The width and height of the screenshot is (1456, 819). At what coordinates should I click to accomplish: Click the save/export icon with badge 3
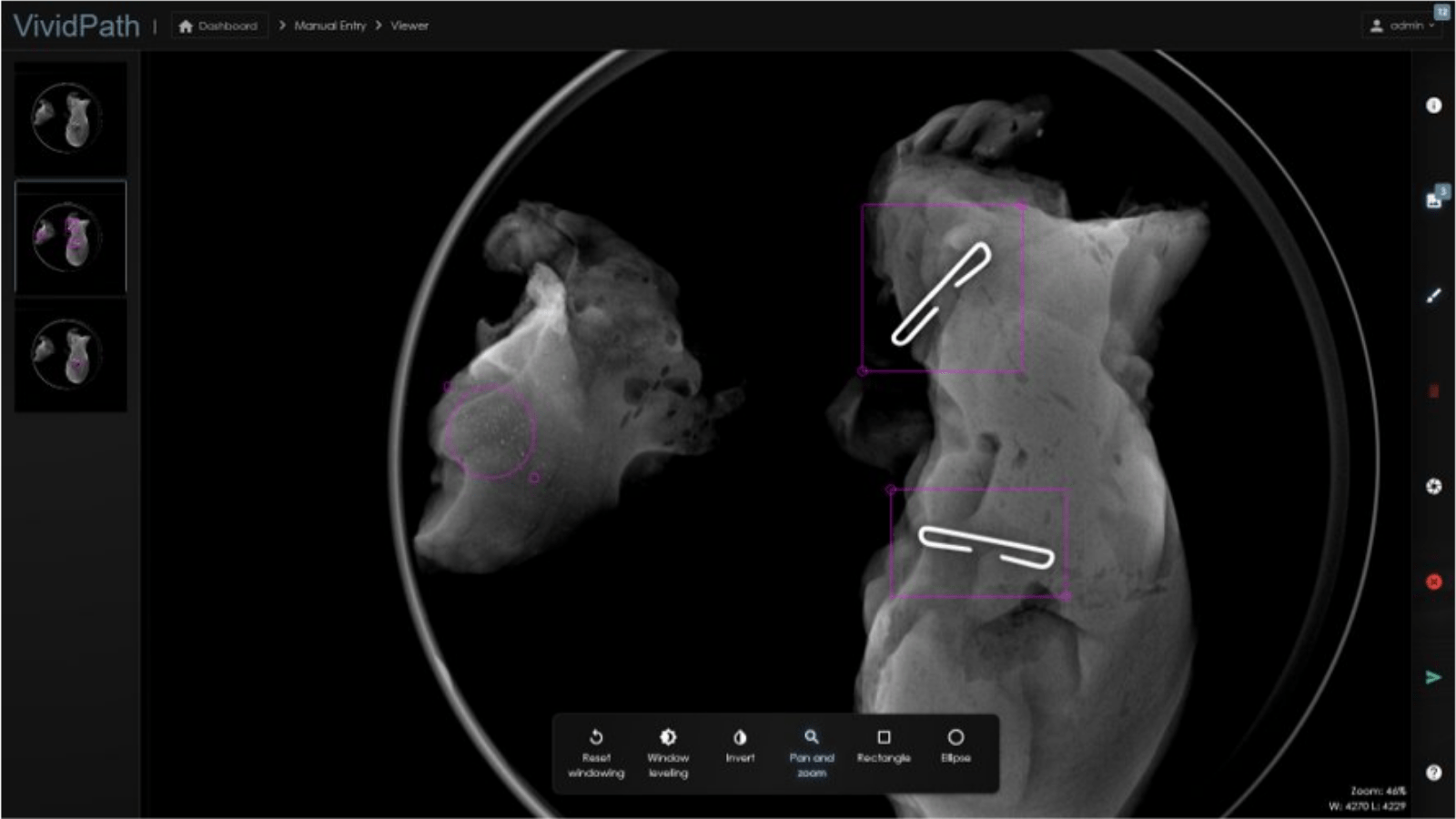tap(1434, 200)
